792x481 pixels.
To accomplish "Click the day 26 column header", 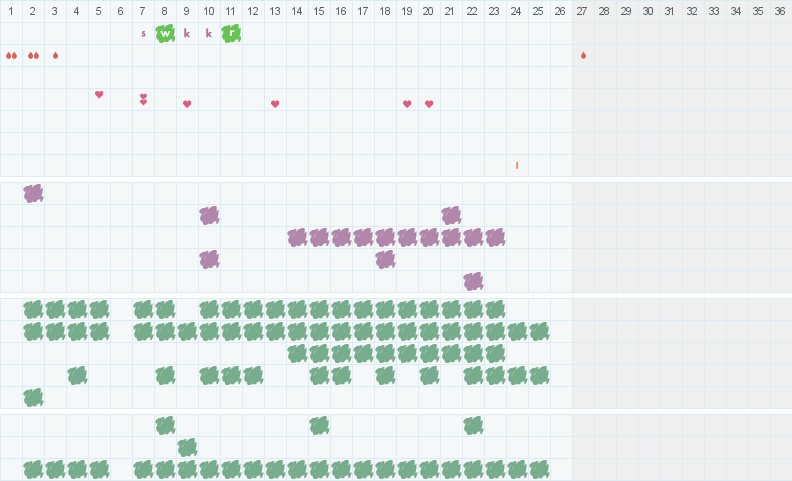I will click(x=560, y=11).
